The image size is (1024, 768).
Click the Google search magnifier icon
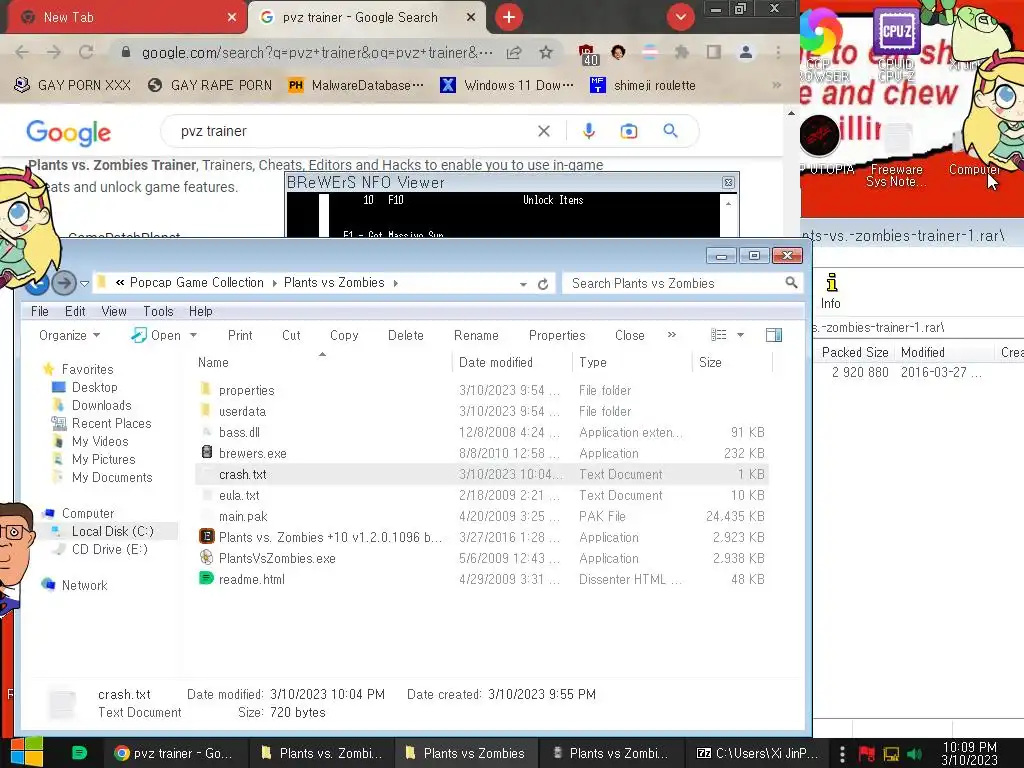[670, 131]
